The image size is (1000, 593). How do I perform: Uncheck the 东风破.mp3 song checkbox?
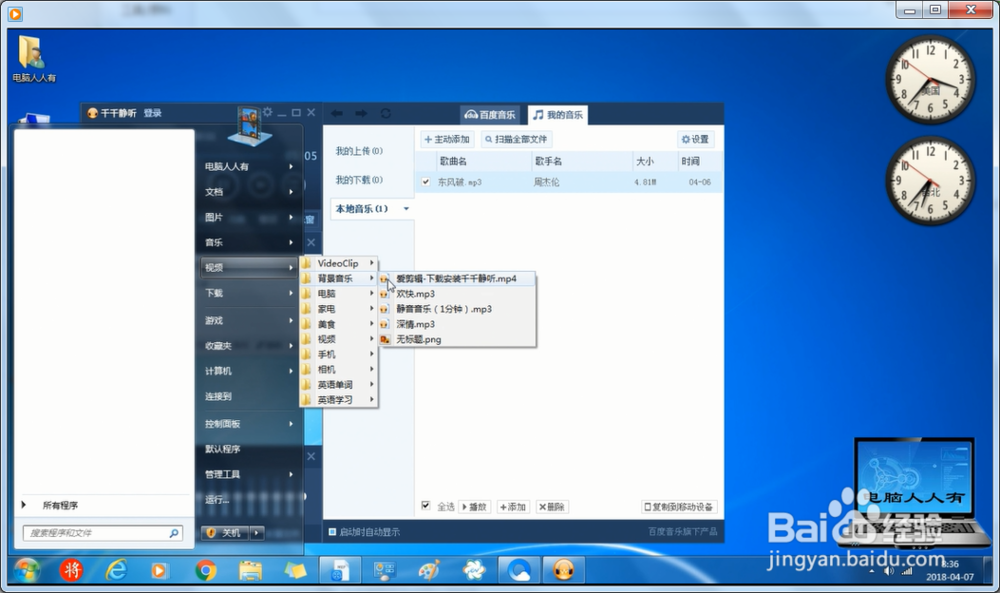click(x=425, y=182)
